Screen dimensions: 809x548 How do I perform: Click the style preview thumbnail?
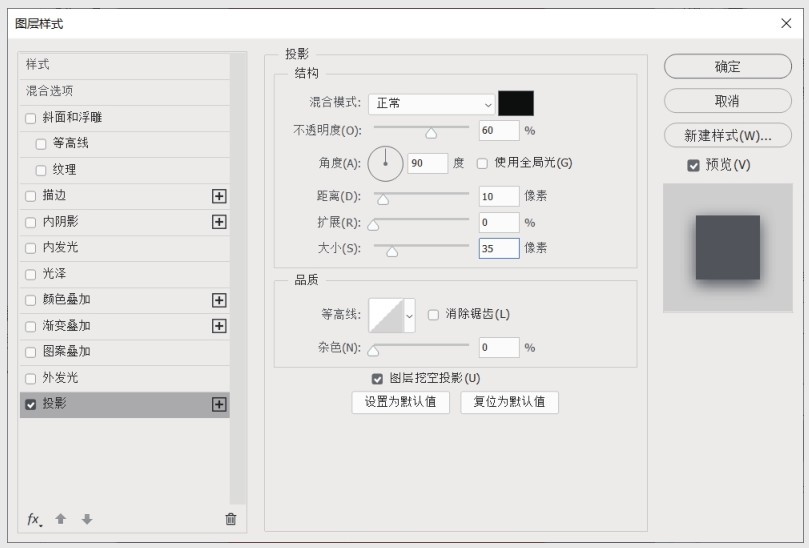click(727, 248)
